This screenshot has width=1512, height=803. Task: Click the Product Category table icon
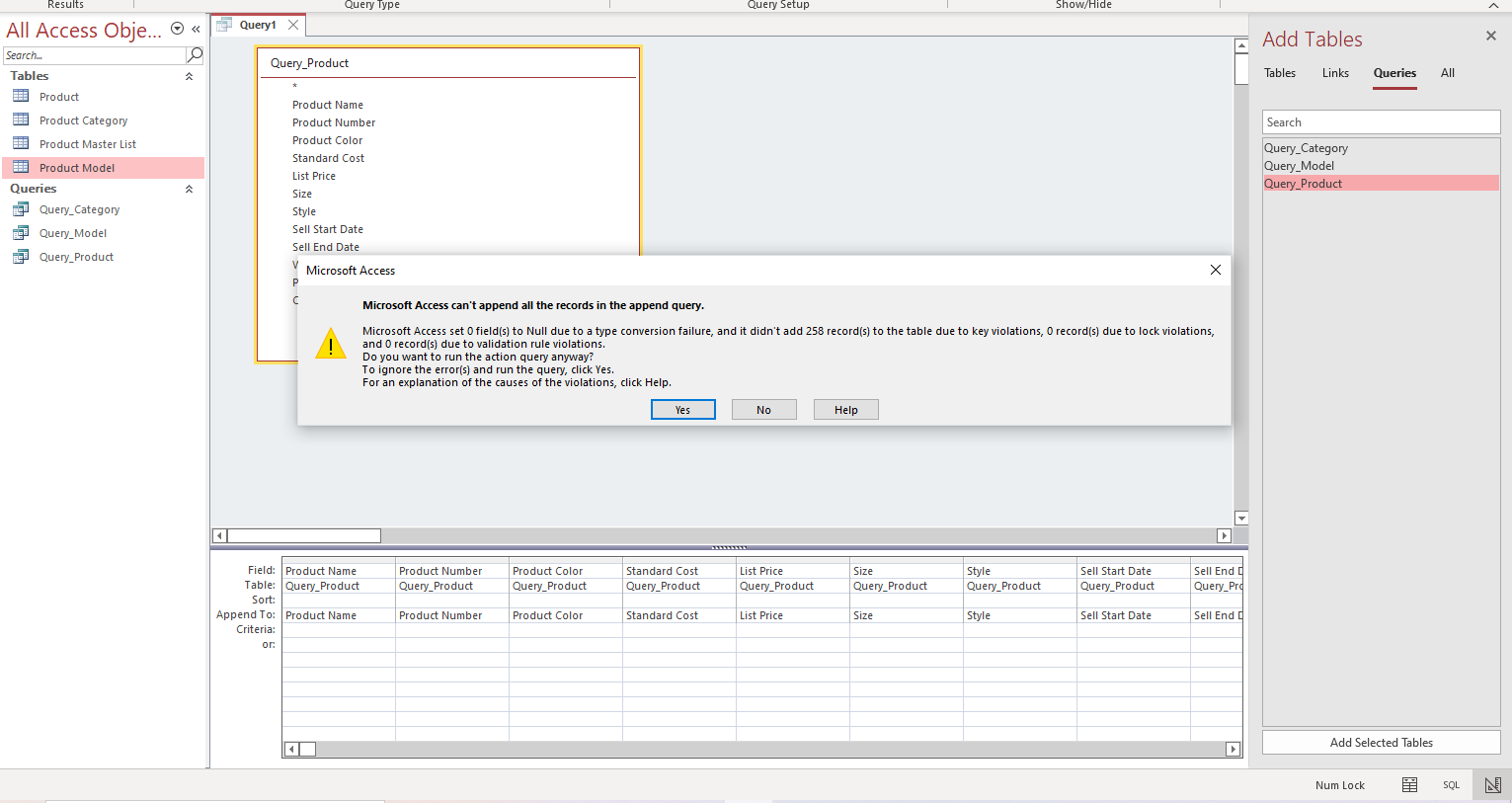click(x=21, y=120)
